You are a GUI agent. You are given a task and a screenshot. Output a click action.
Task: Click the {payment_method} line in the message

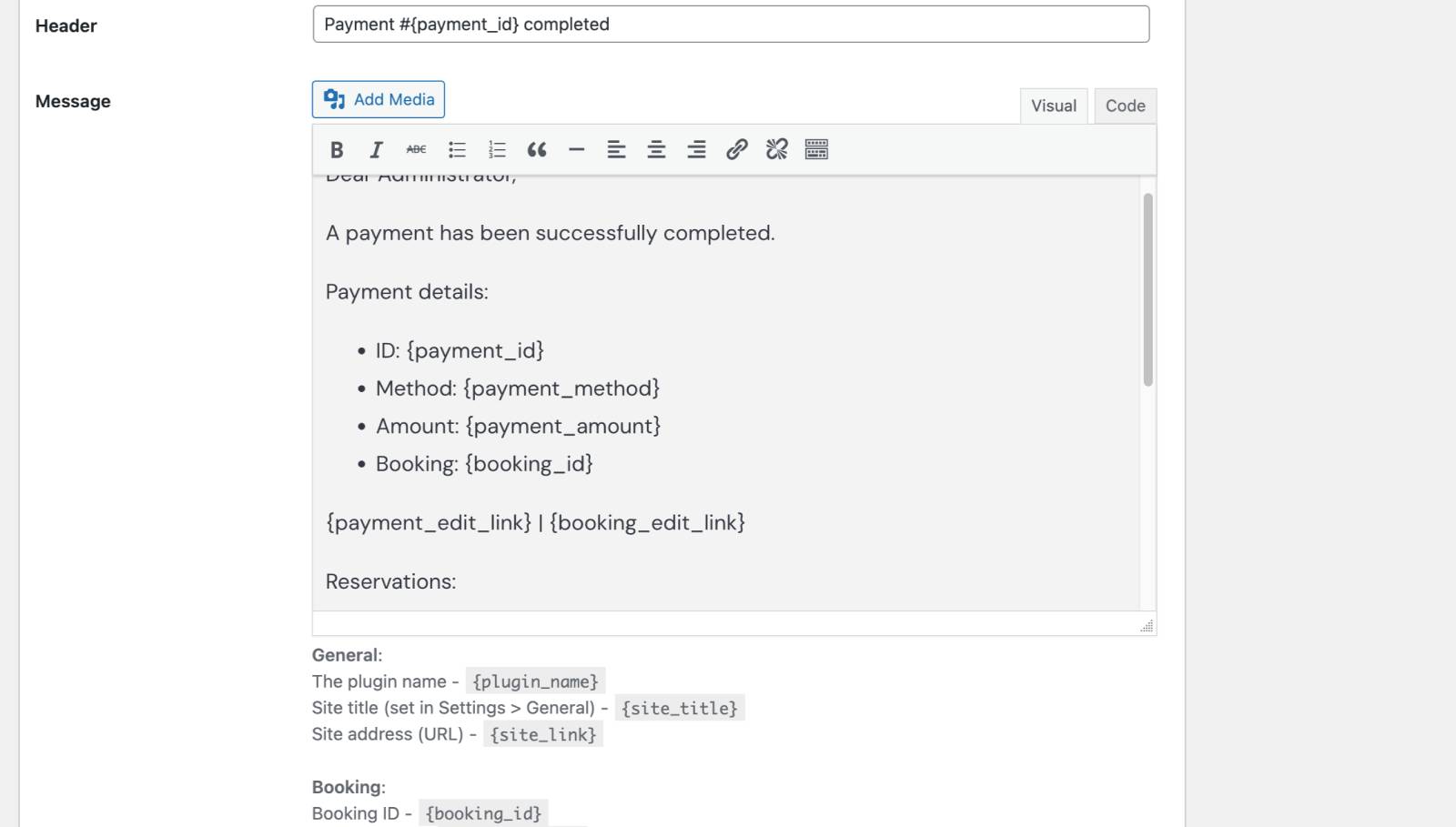point(517,388)
